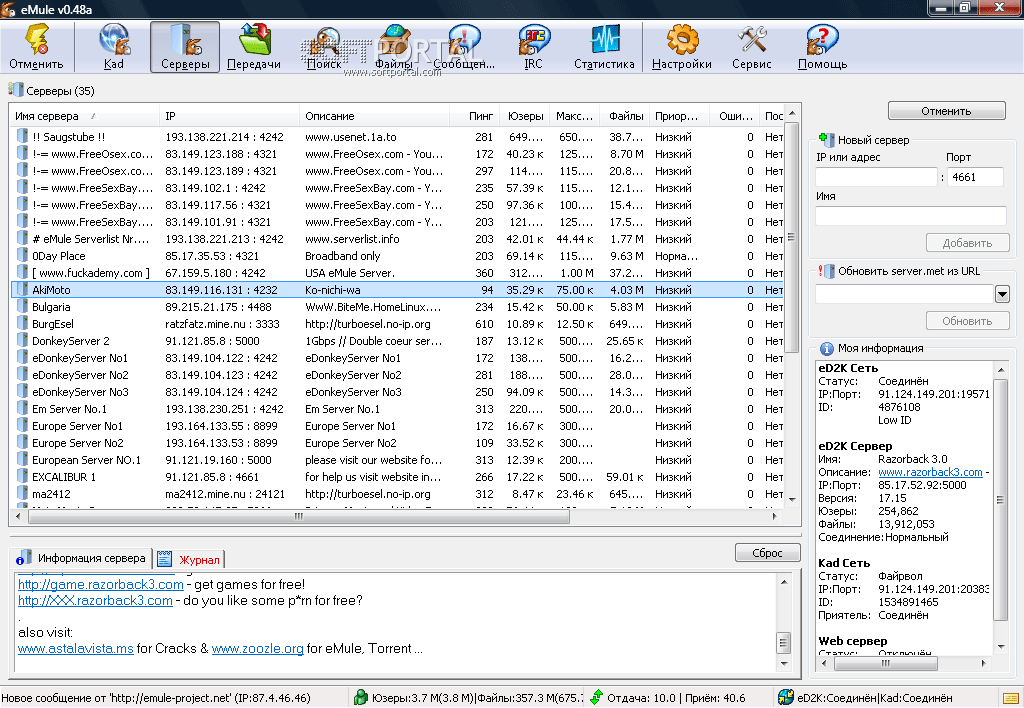Select the Серверы toolbar button

185,47
